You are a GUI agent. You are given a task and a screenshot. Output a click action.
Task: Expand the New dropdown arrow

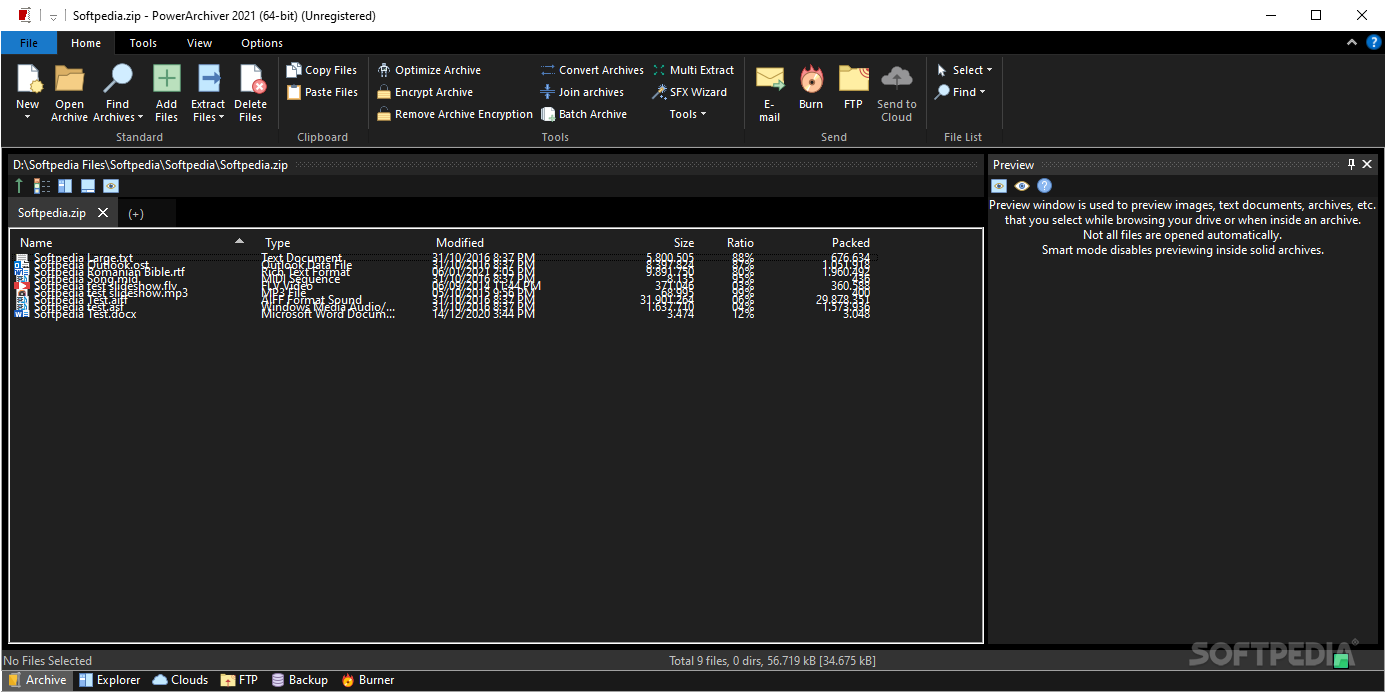click(x=28, y=118)
